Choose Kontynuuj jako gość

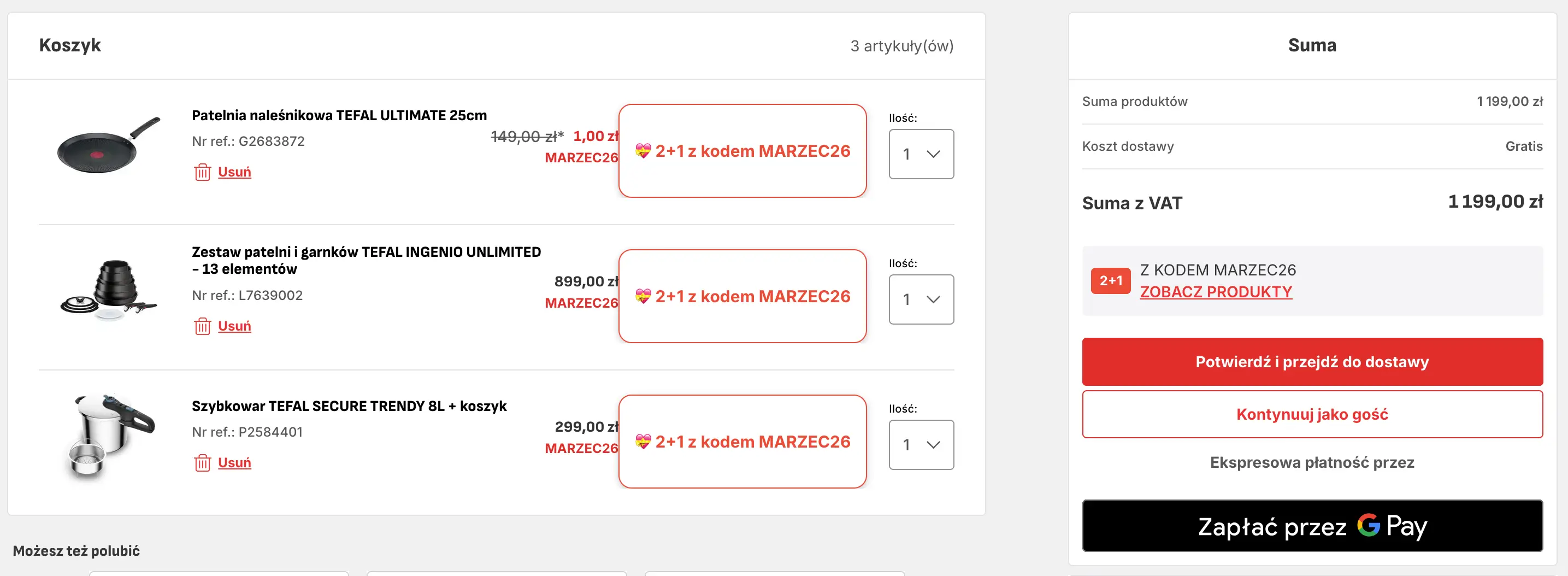click(1312, 415)
